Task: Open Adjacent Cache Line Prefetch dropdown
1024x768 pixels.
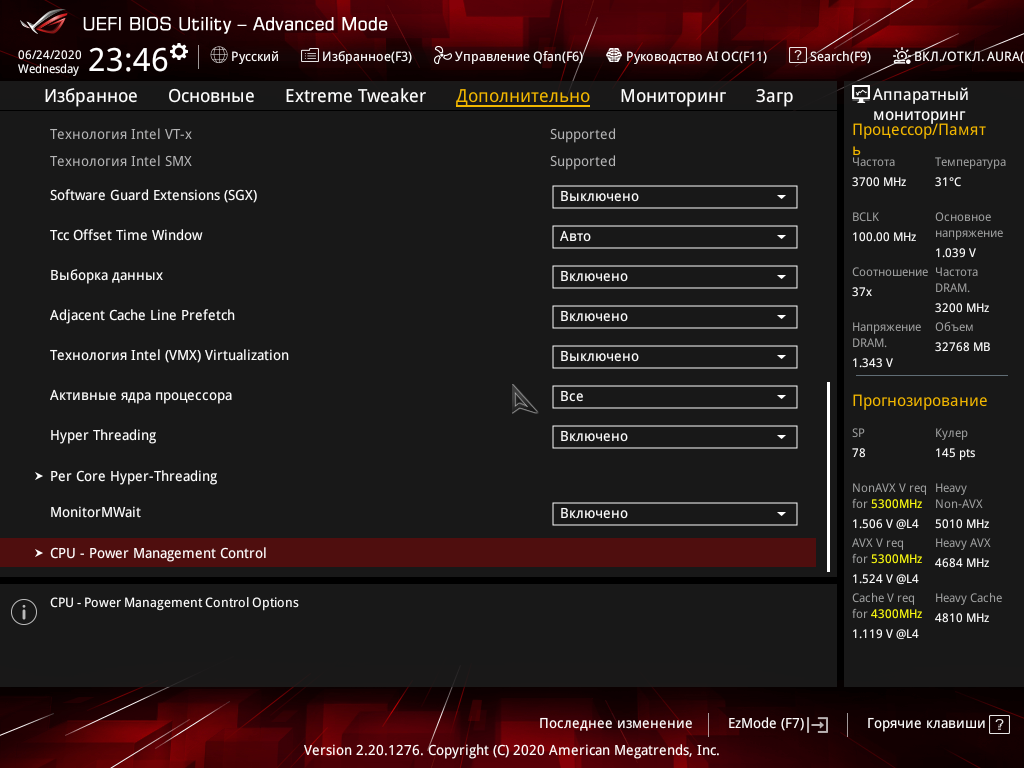Action: 675,317
